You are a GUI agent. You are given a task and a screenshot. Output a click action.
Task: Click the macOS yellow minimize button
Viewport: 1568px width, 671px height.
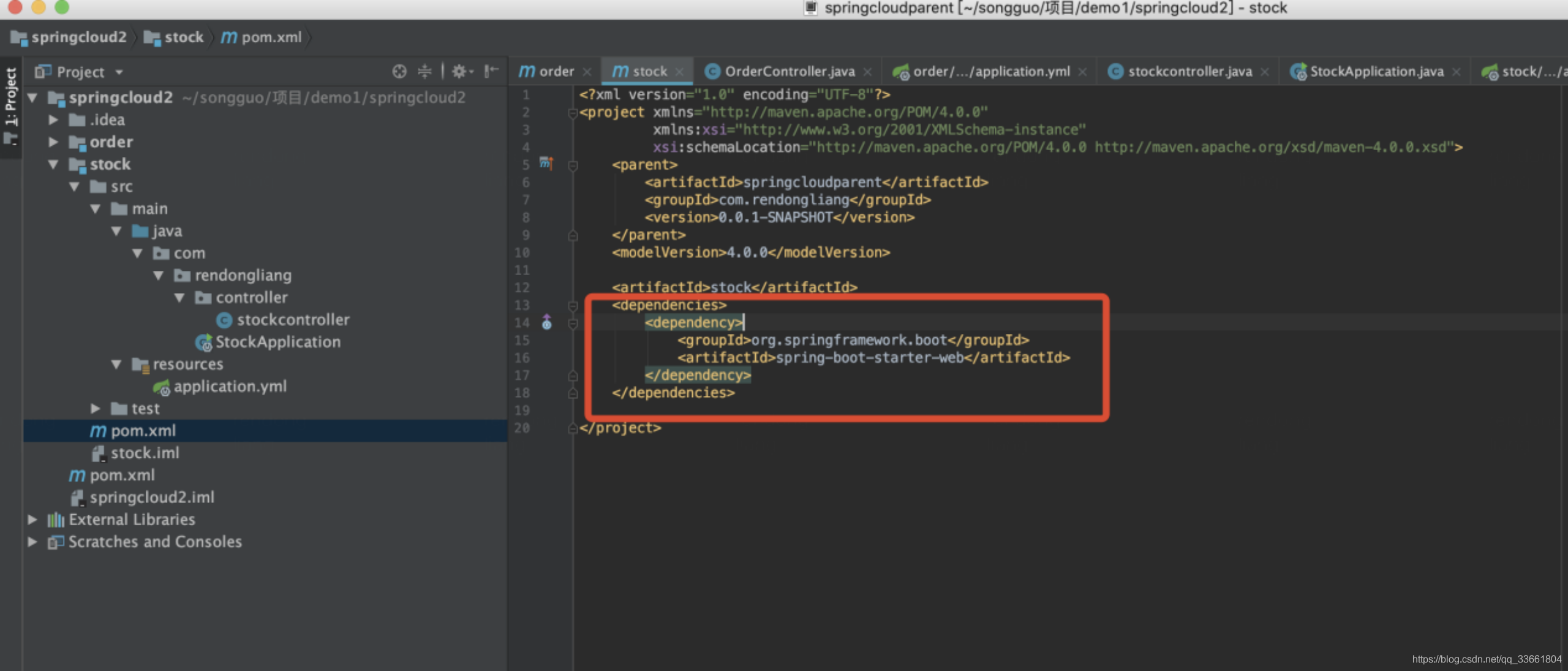pyautogui.click(x=39, y=7)
